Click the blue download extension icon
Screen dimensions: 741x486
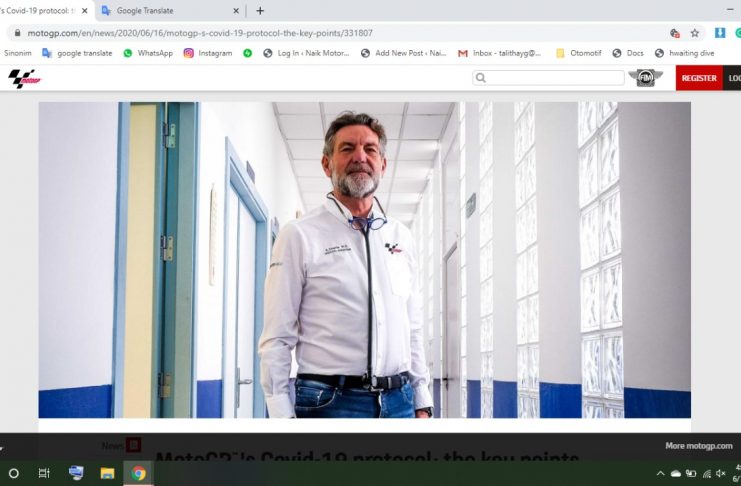(719, 33)
